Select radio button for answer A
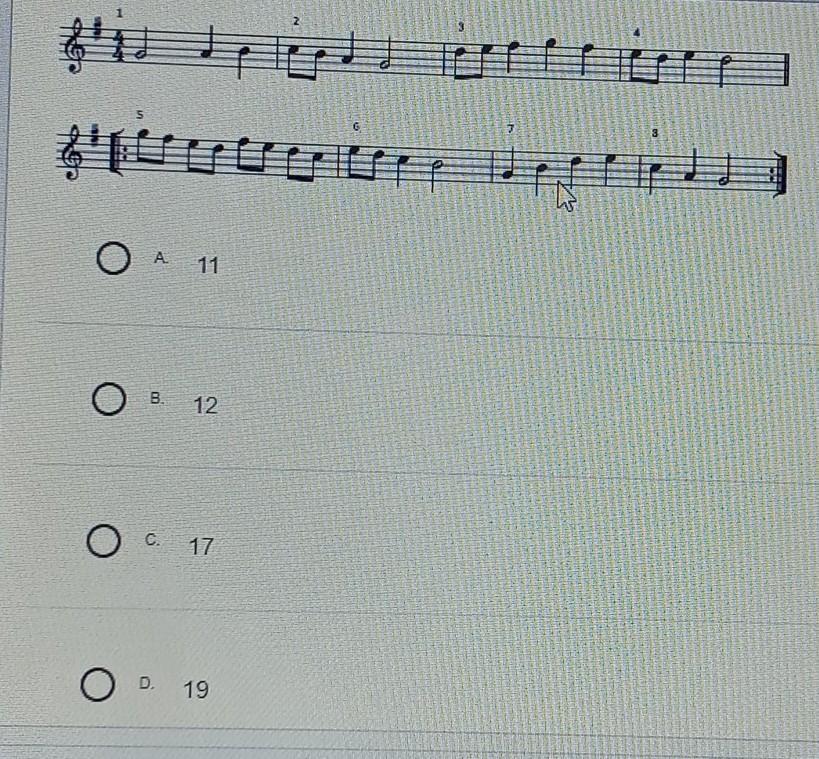The width and height of the screenshot is (819, 759). point(113,258)
